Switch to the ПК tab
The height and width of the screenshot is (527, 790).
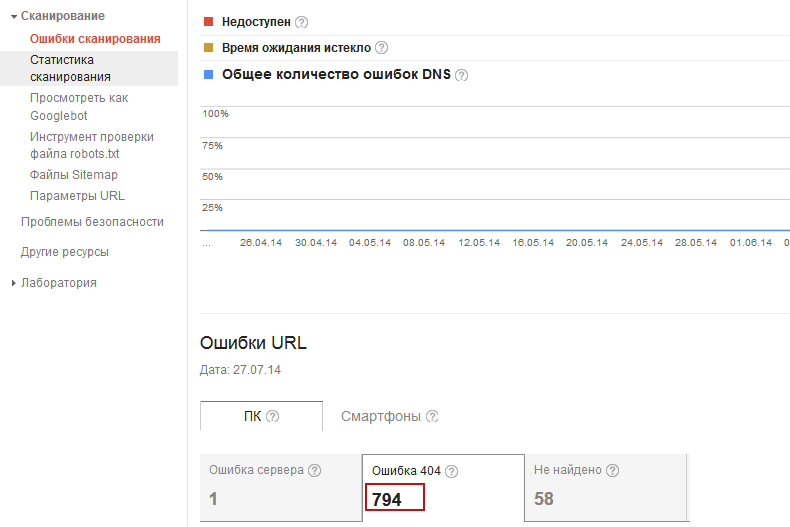coord(261,416)
